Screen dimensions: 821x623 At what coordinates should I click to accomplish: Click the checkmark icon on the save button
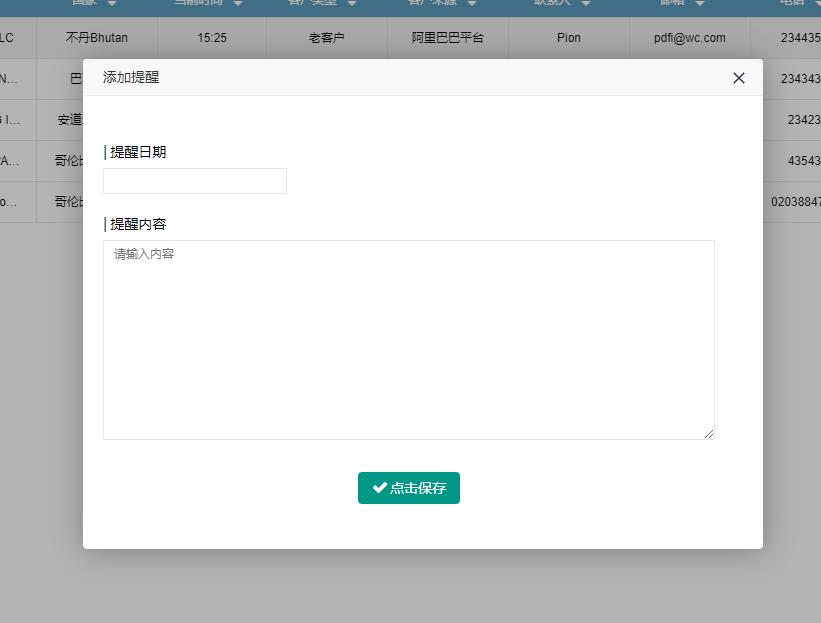[378, 488]
